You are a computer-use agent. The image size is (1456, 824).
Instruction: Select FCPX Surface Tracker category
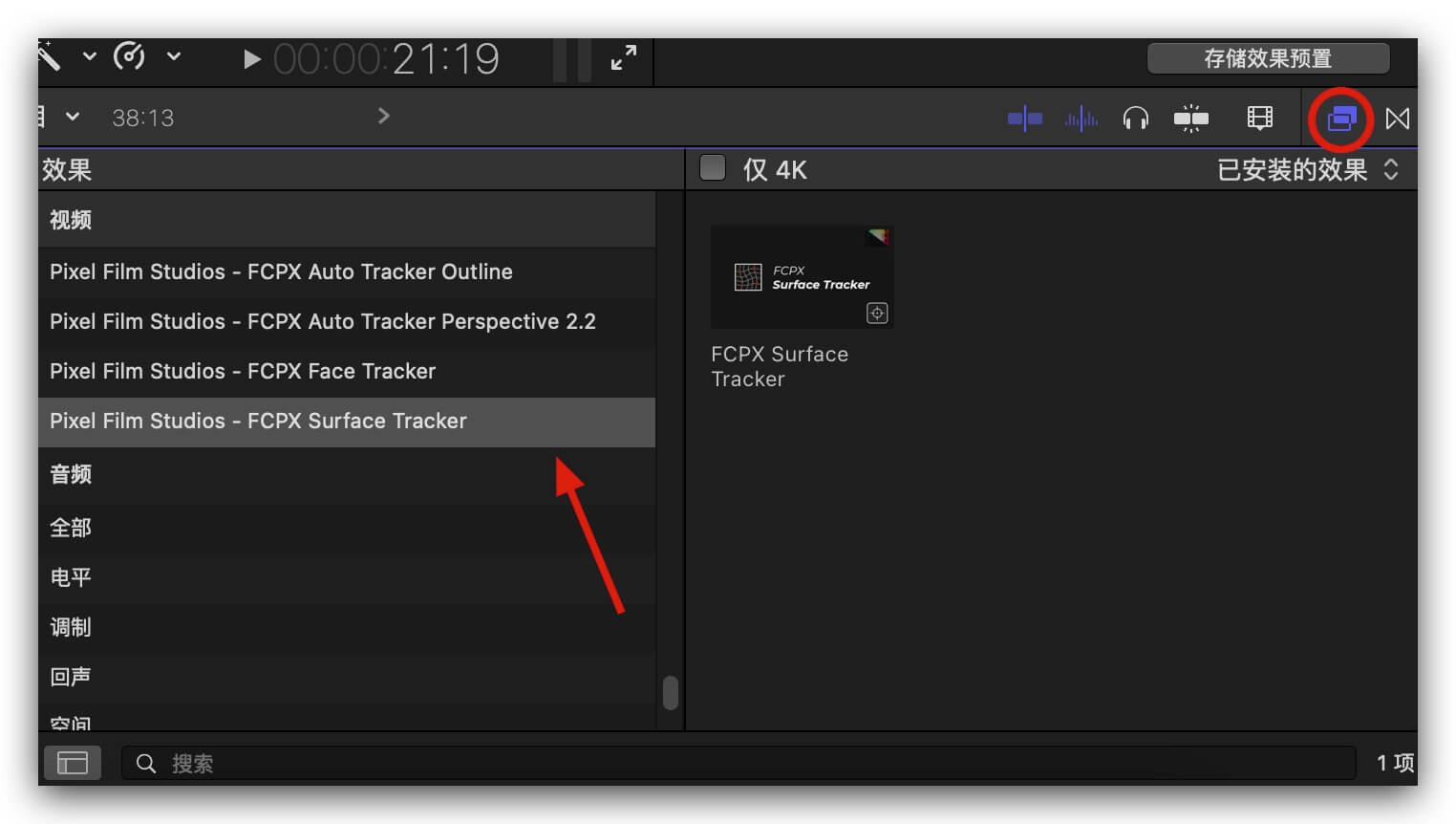click(x=347, y=422)
